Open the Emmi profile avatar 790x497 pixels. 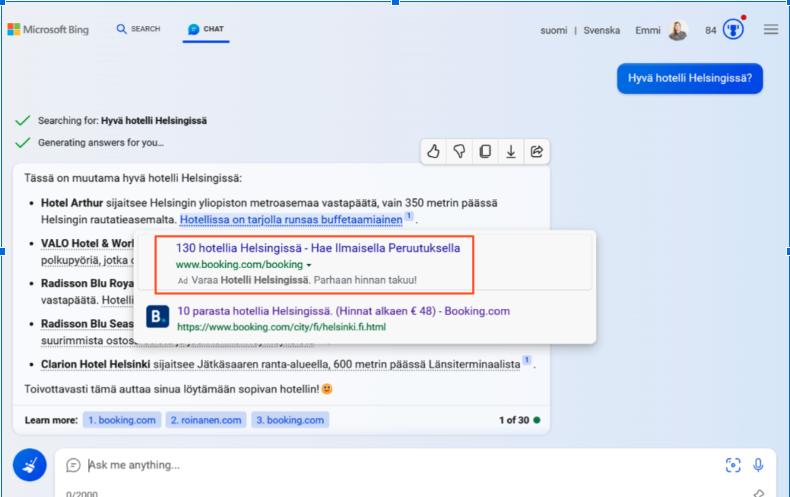click(678, 30)
